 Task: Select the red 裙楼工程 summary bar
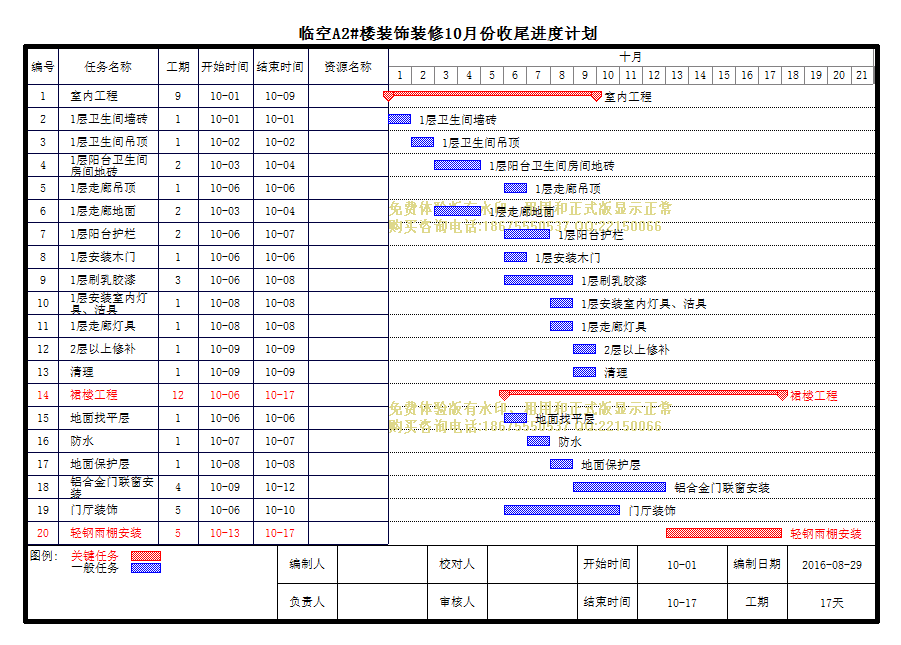coord(643,394)
